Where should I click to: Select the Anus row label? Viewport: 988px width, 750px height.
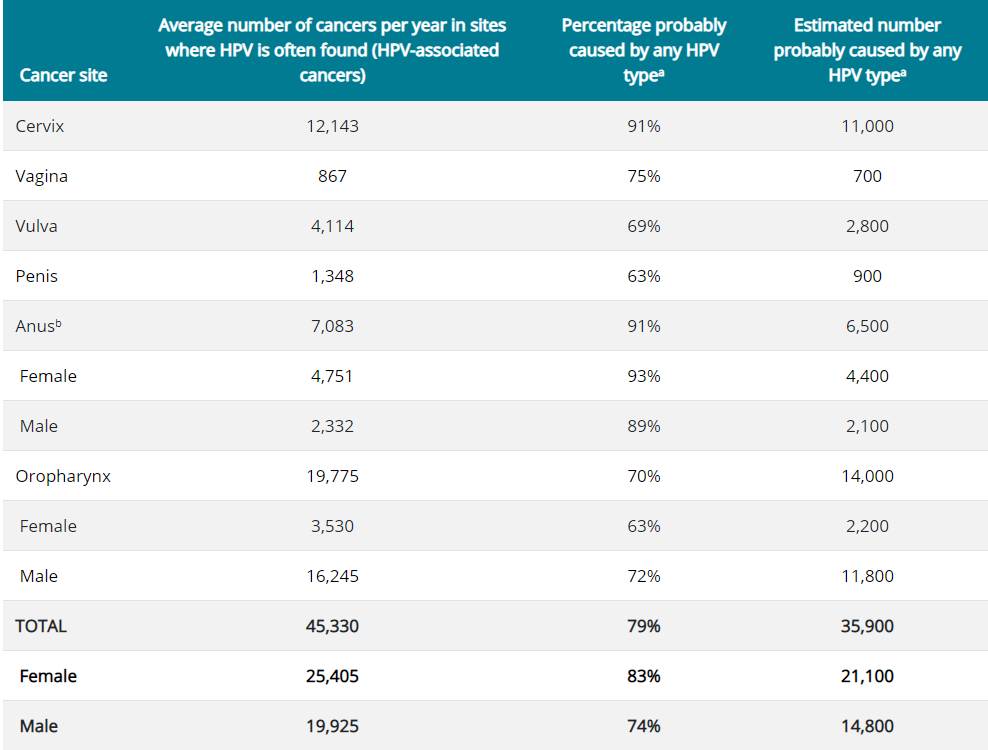coord(38,326)
